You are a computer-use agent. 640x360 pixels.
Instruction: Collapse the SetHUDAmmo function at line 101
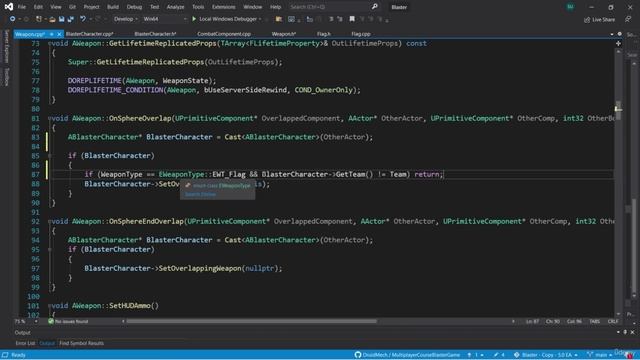point(50,305)
